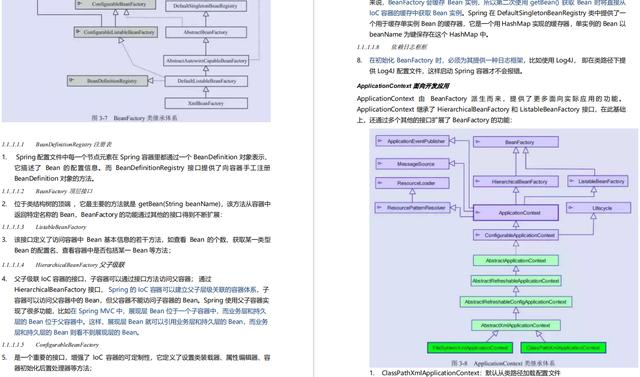Click the line containing 'beanName 为键保存在这个 HashMap 中'

[429, 35]
